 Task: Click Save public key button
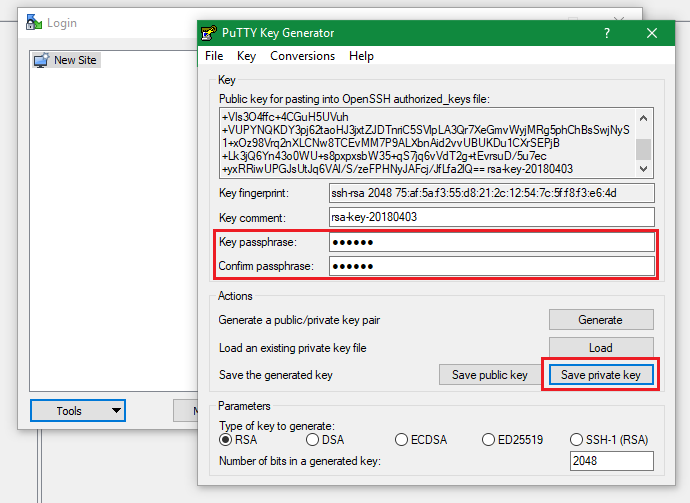489,374
